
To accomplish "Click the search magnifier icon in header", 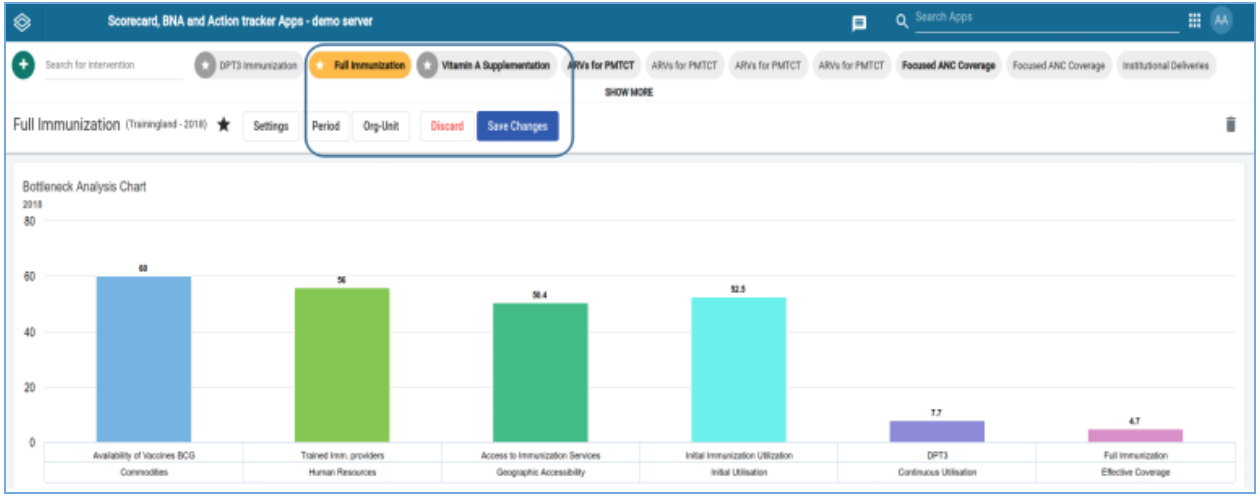I will coord(902,20).
